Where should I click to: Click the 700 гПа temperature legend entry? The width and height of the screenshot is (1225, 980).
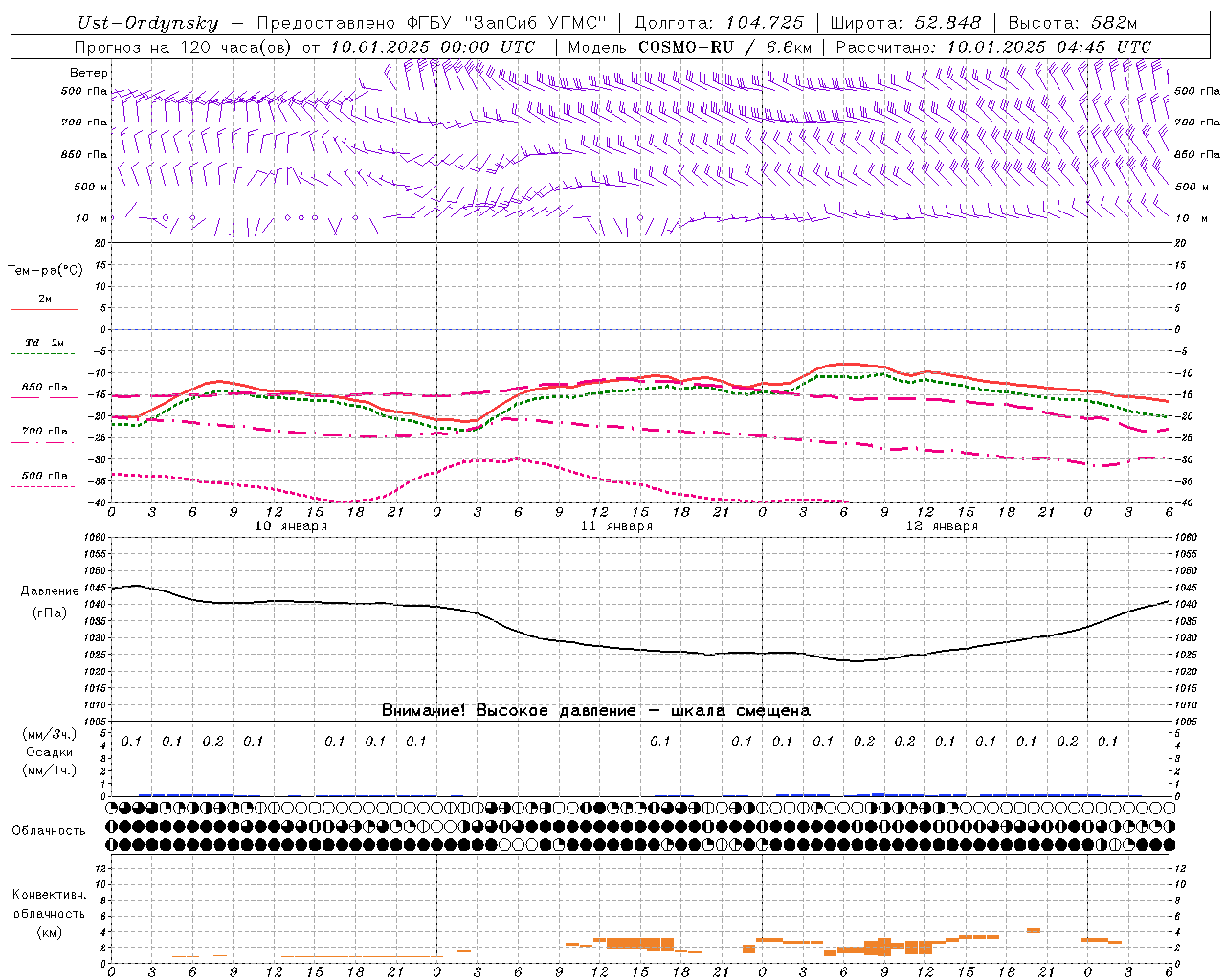(x=45, y=432)
